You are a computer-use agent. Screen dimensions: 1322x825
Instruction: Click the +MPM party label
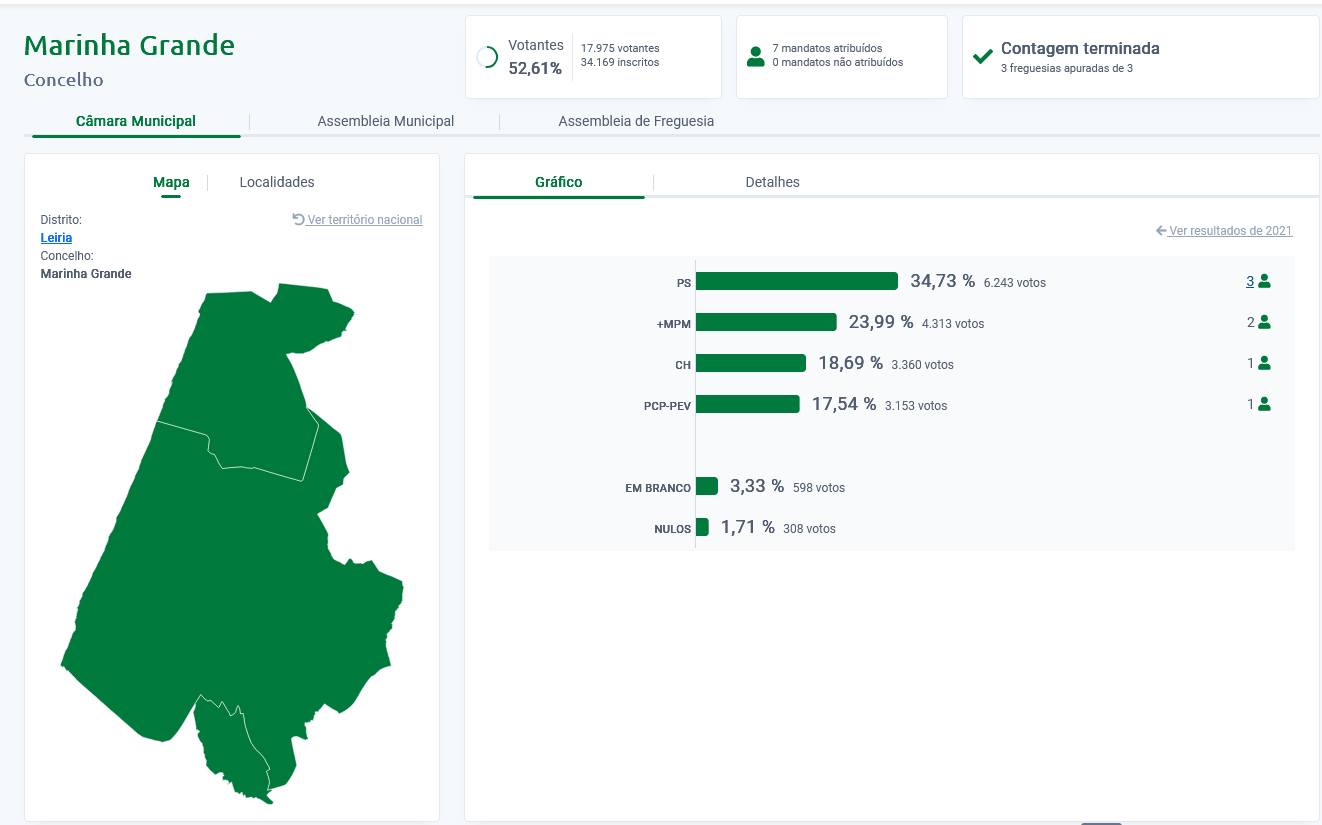674,324
